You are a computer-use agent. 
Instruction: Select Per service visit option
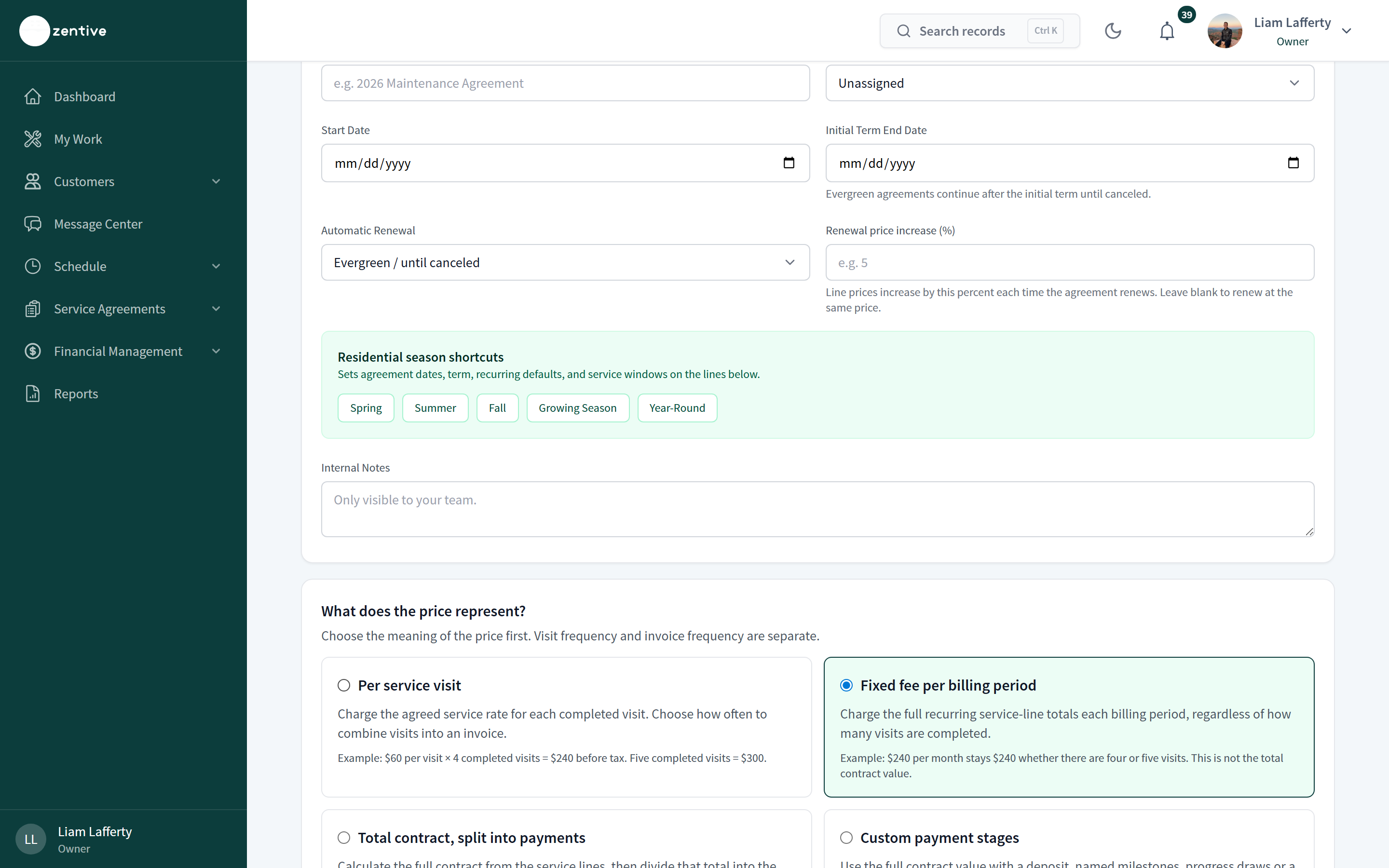[x=344, y=685]
